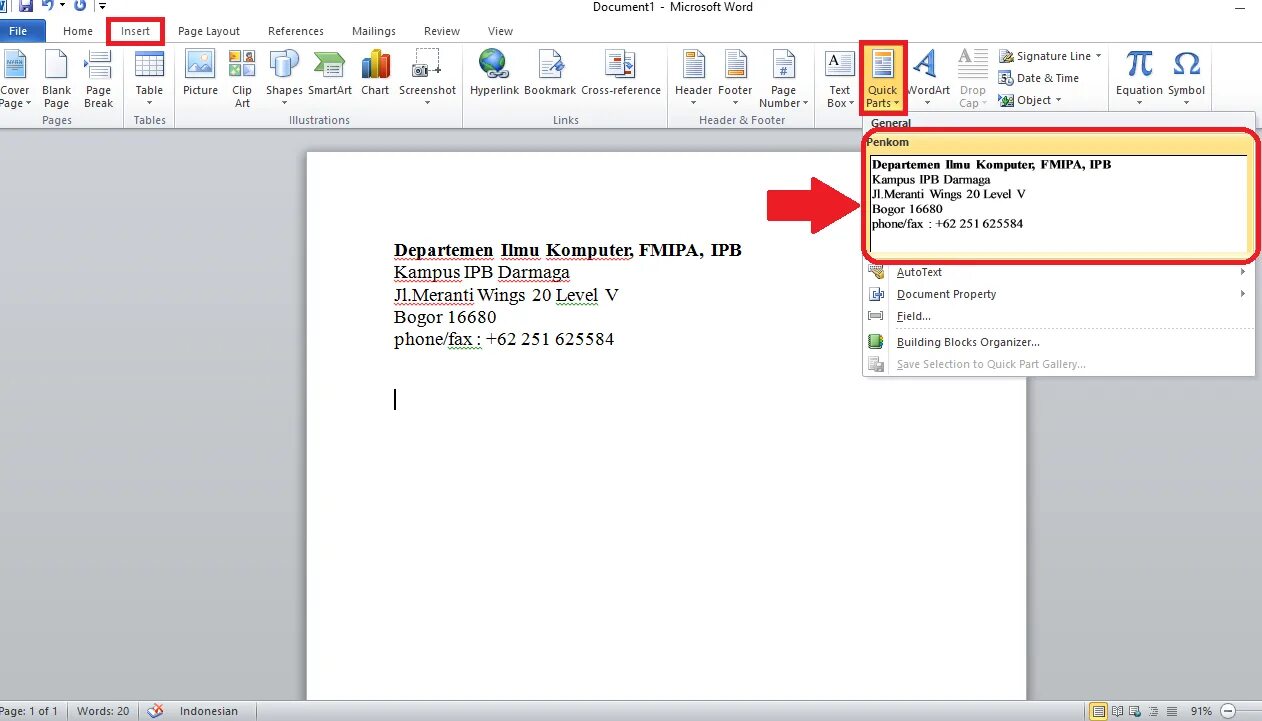Insert a Cover Page

[x=14, y=78]
